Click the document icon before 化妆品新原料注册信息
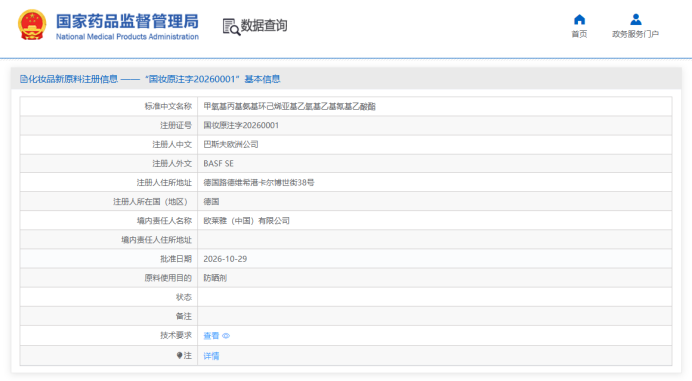 point(23,79)
